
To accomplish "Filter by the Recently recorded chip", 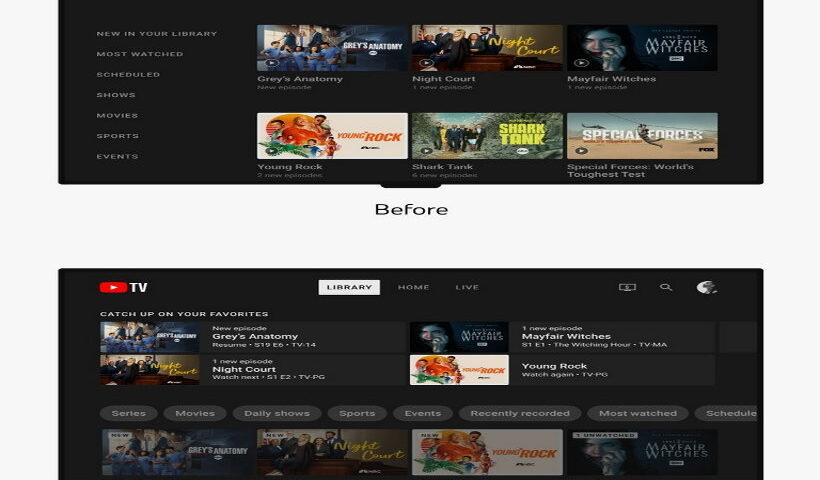I will pos(520,413).
